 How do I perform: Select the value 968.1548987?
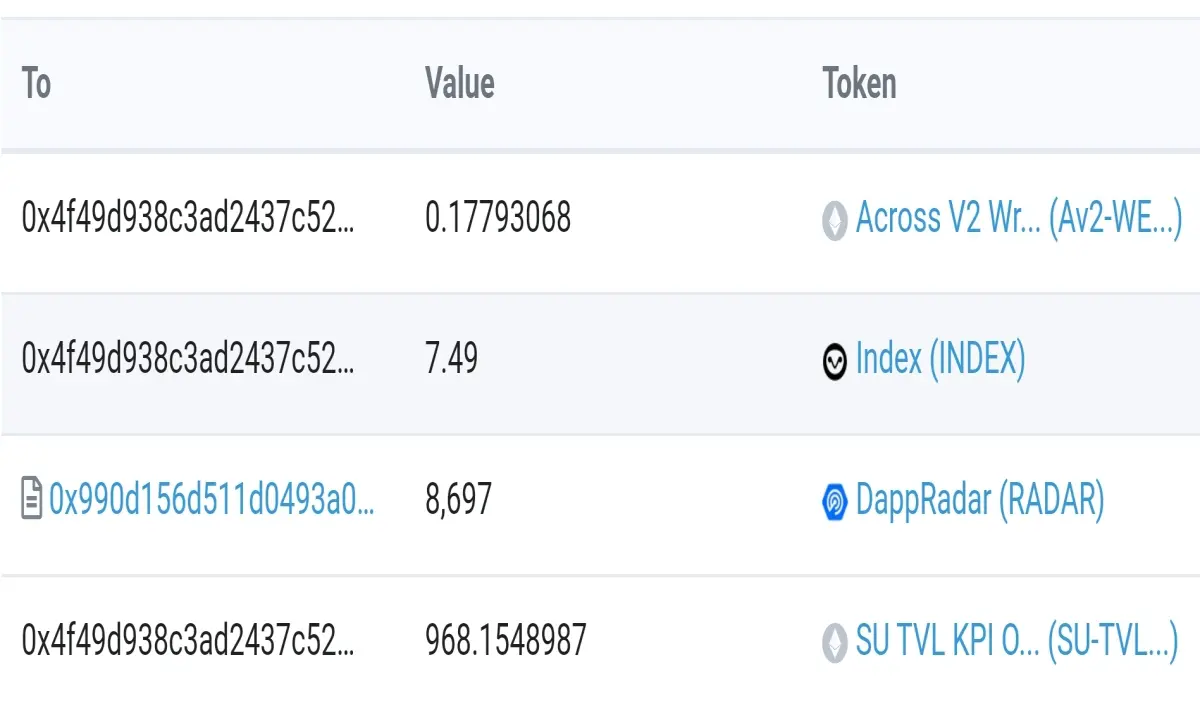[506, 640]
